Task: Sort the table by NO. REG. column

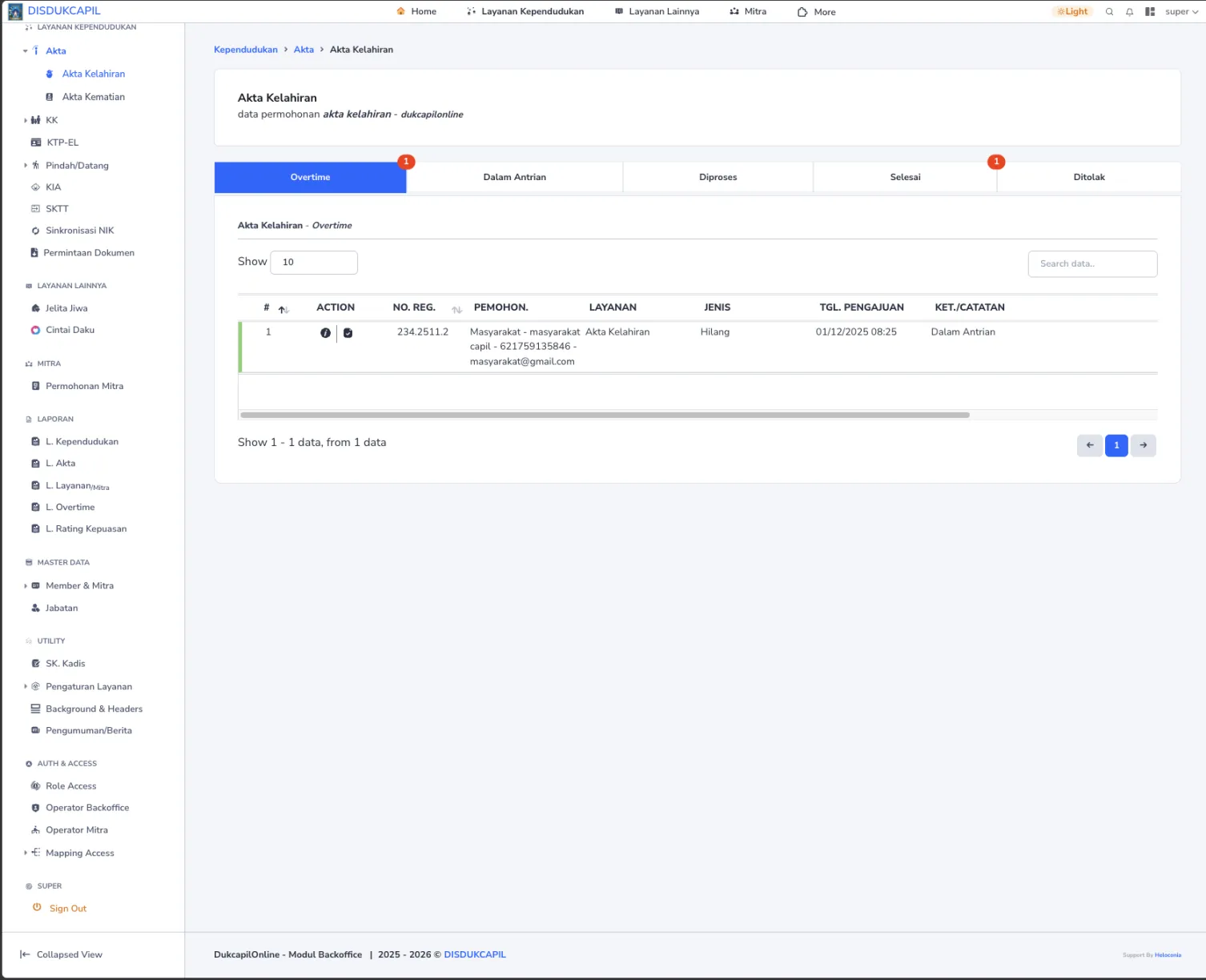Action: click(x=456, y=309)
